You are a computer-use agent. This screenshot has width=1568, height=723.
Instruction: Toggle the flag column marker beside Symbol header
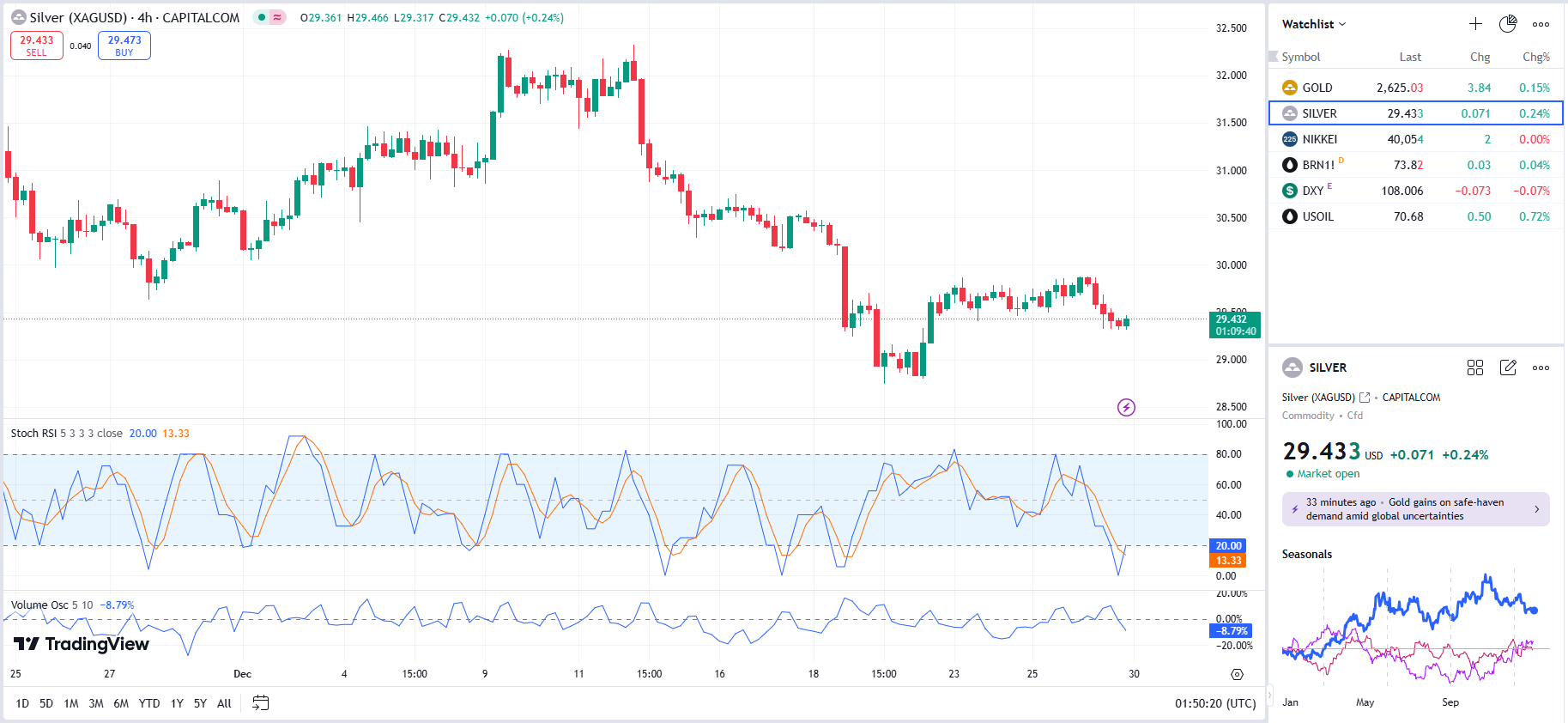(1274, 57)
